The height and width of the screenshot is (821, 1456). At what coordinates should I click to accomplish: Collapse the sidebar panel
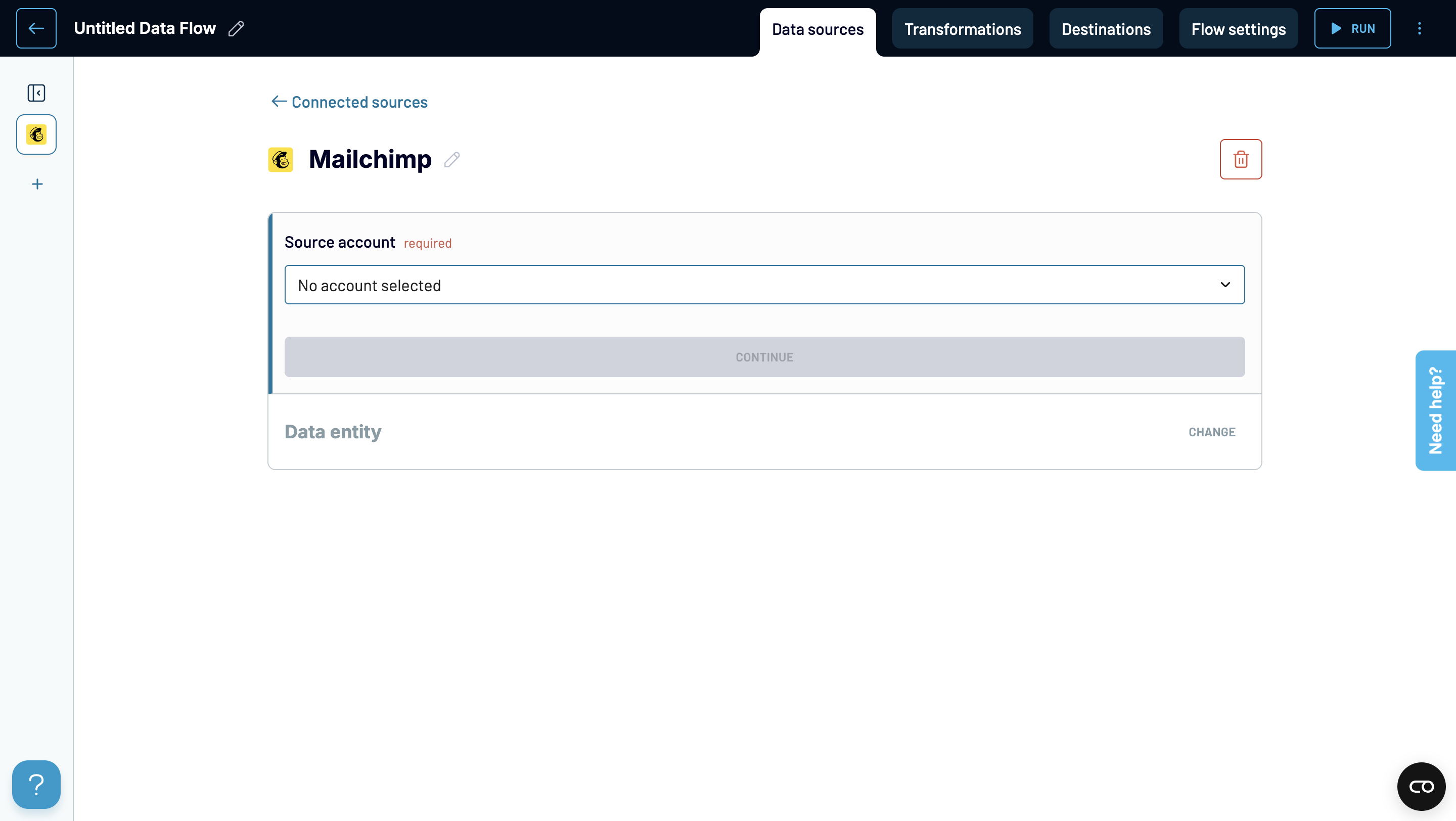36,93
